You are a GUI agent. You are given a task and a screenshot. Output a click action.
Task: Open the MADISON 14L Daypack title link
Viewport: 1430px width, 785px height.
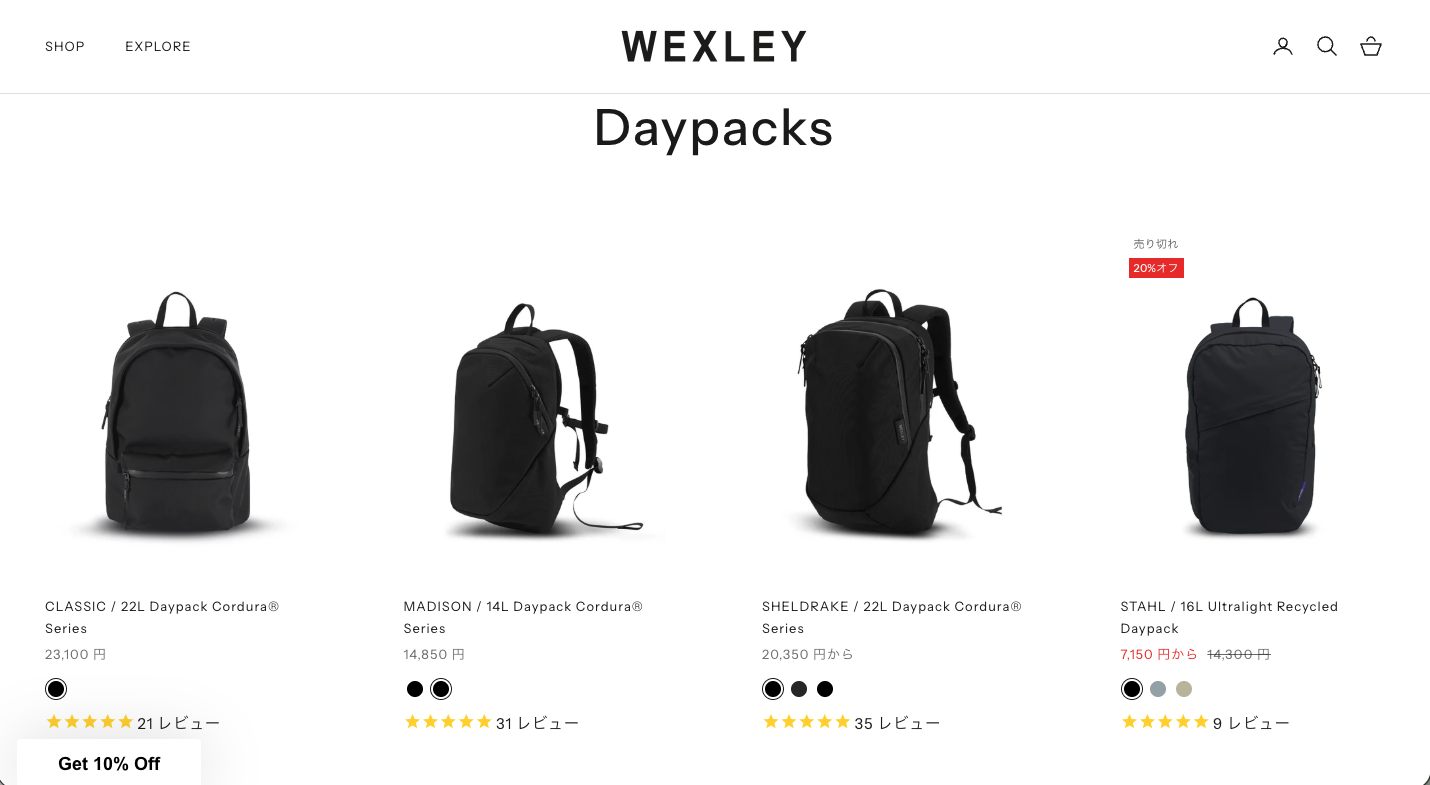pyautogui.click(x=523, y=617)
